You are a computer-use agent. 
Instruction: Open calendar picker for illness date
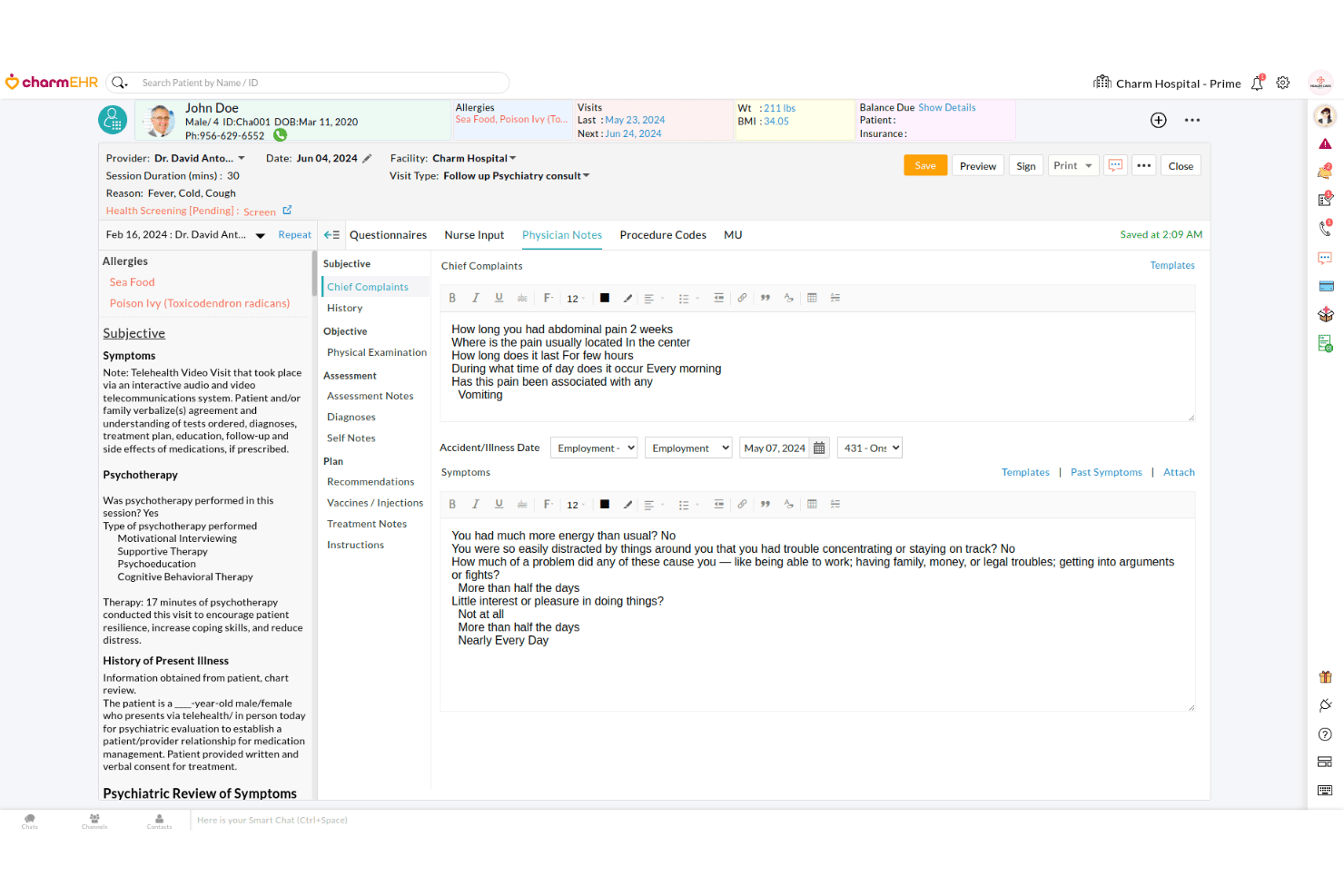pyautogui.click(x=819, y=448)
